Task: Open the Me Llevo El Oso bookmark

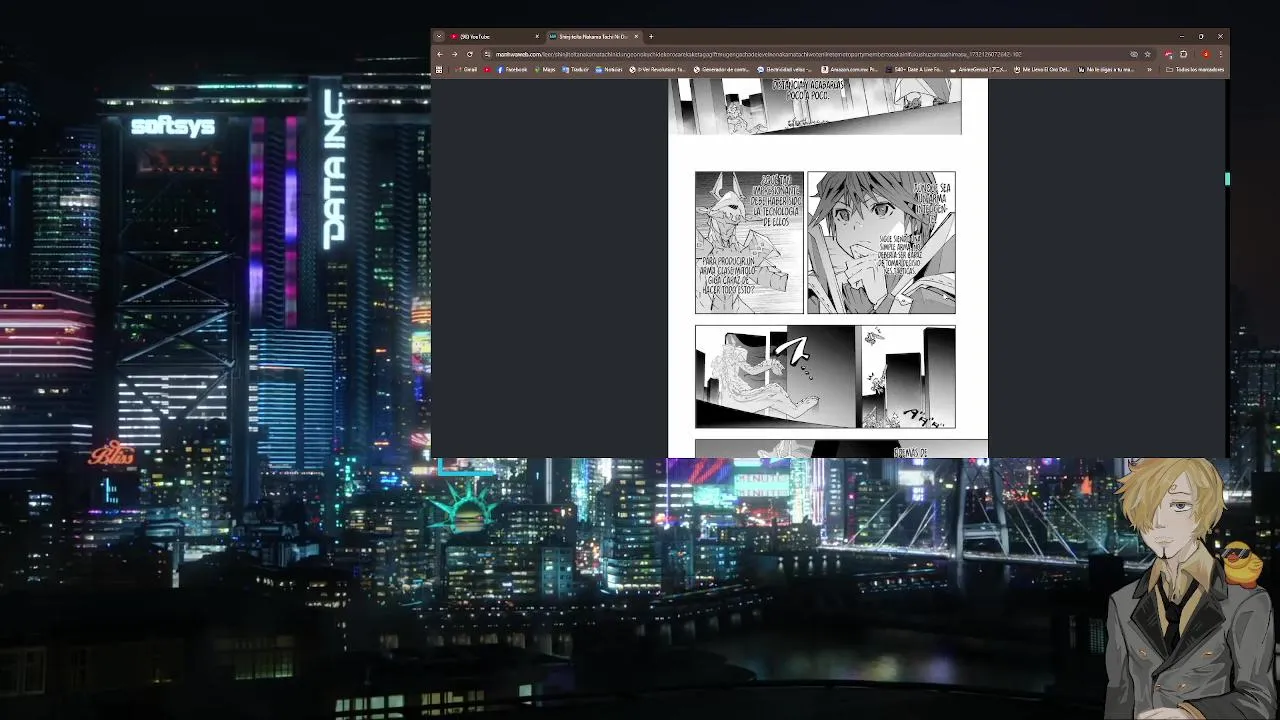Action: tap(1042, 70)
